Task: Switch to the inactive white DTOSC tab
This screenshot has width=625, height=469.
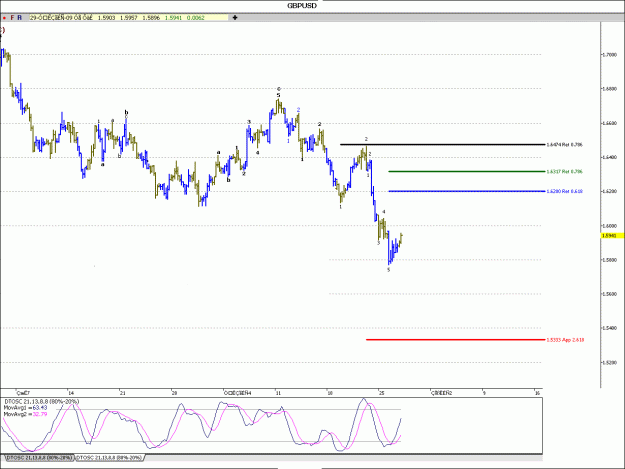Action: (x=109, y=458)
